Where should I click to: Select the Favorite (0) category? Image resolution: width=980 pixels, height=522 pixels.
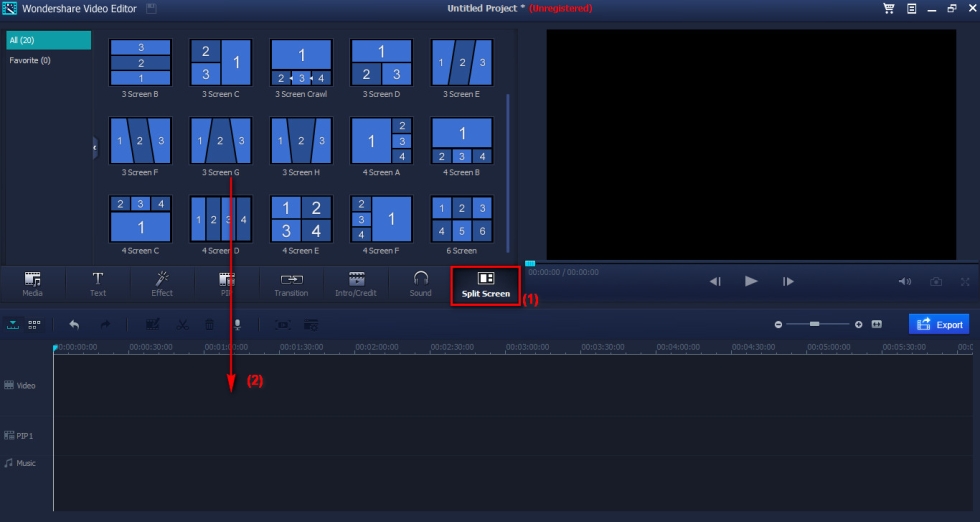[31, 61]
